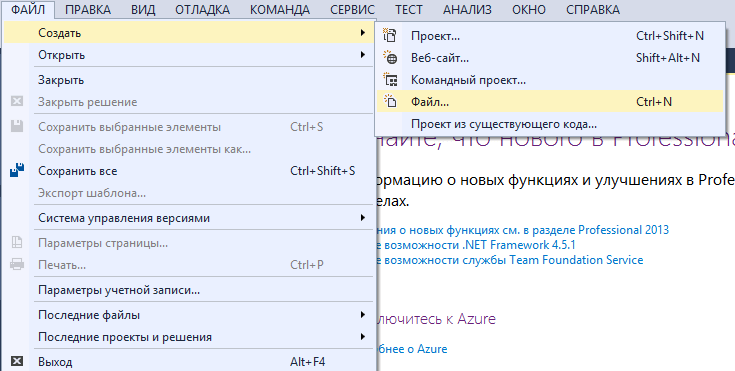Open Team Foundation Service features link
Image resolution: width=735 pixels, height=371 pixels.
click(510, 260)
